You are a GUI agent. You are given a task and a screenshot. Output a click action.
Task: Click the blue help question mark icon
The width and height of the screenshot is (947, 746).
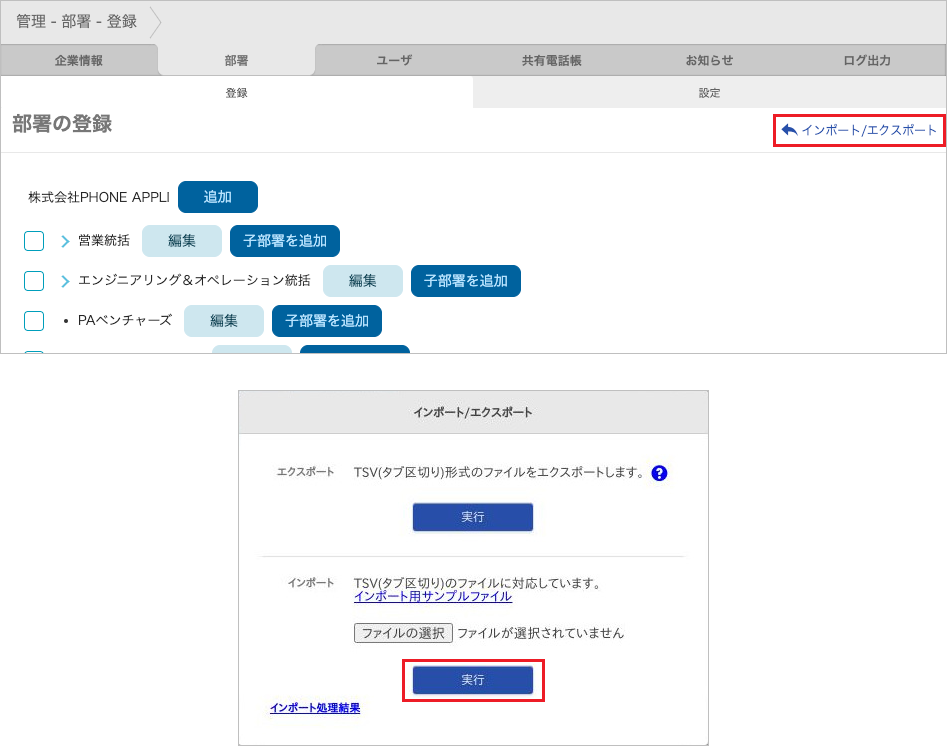(x=659, y=473)
